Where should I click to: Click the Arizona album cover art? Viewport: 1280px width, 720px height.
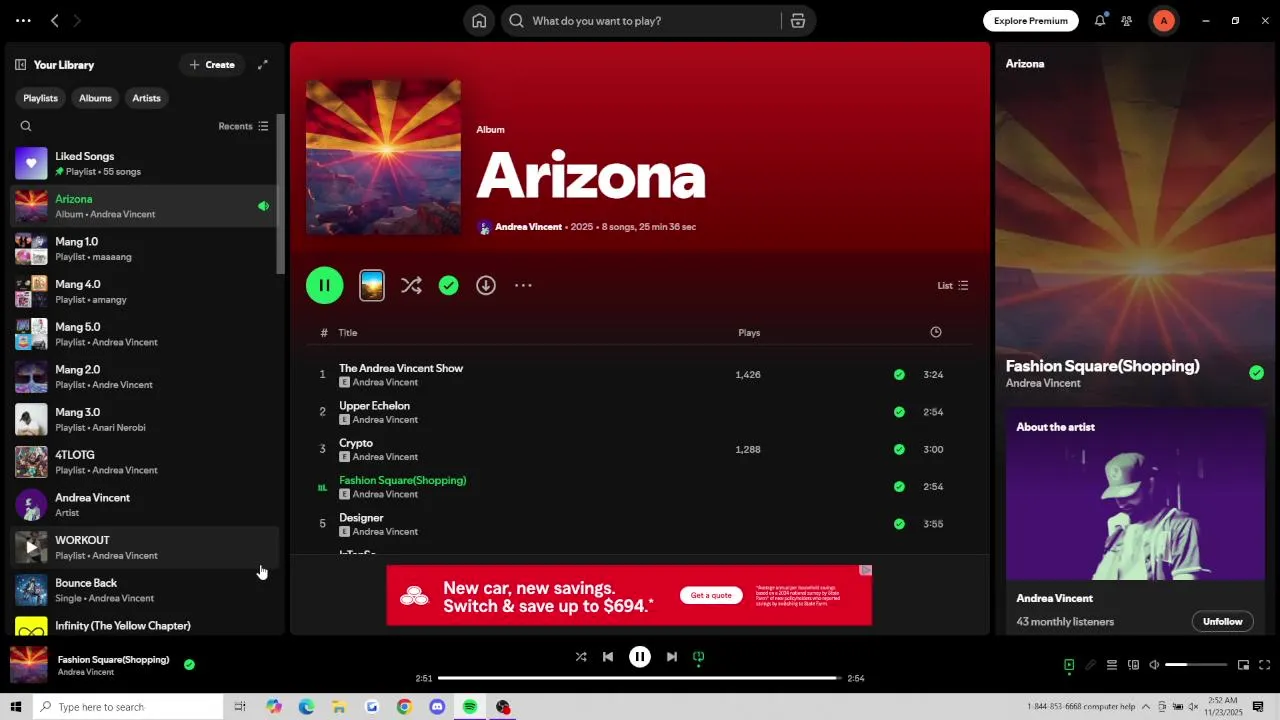click(x=384, y=157)
